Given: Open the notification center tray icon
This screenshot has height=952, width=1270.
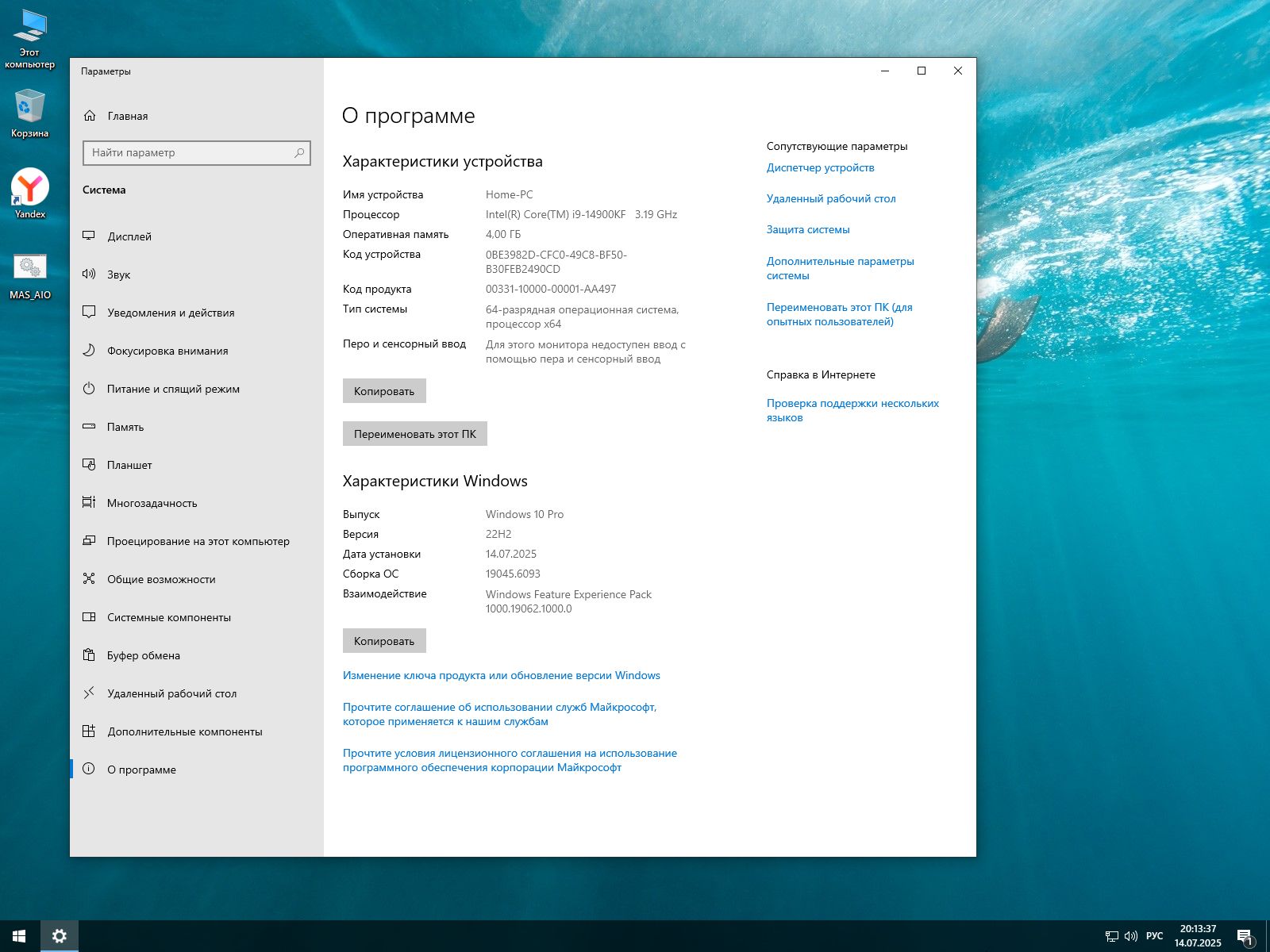Looking at the screenshot, I should [x=1245, y=937].
